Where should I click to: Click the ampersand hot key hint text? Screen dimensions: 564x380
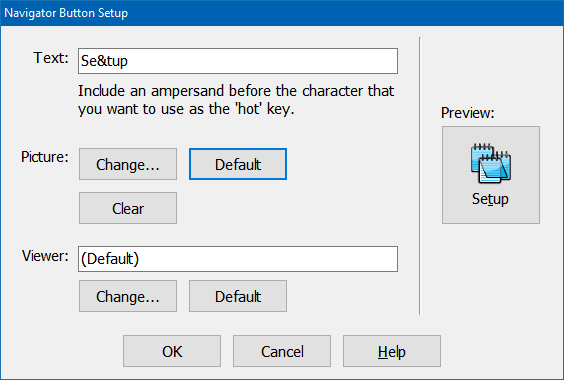tap(236, 100)
